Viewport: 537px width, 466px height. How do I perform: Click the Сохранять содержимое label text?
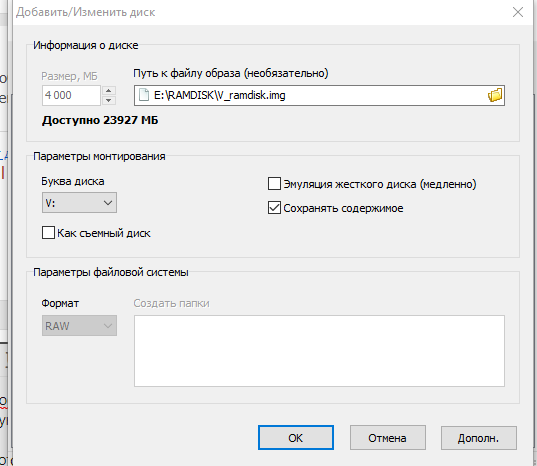pos(343,208)
